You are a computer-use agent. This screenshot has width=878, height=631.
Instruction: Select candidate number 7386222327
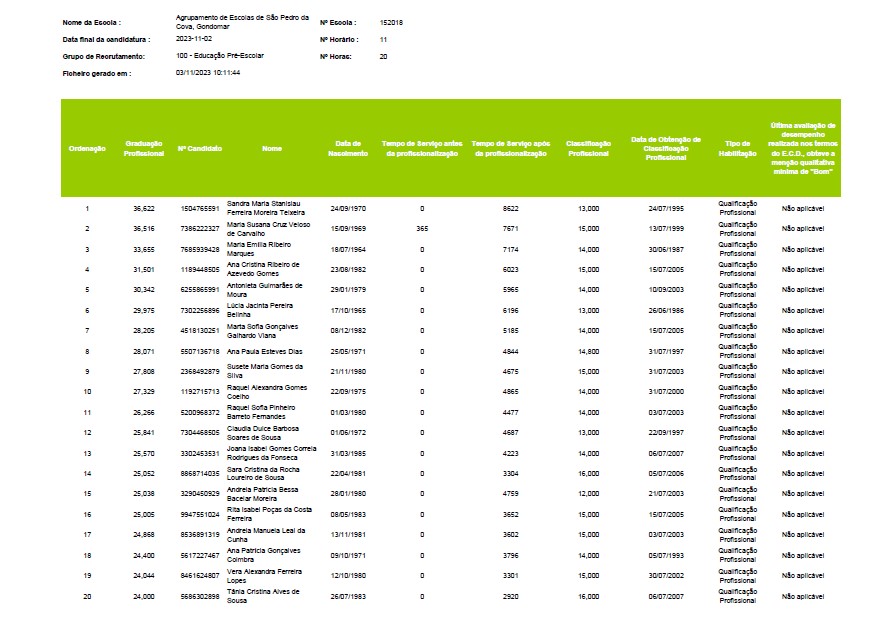pos(200,229)
